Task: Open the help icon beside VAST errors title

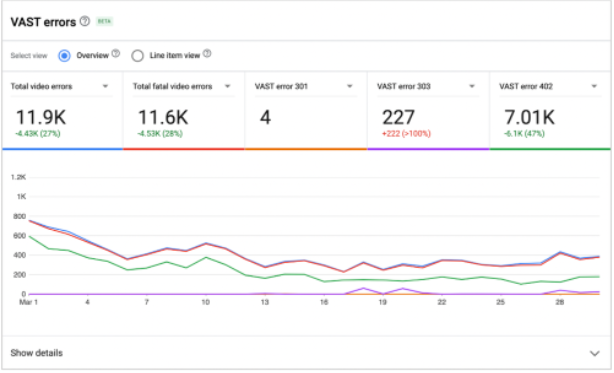Action: coord(85,21)
